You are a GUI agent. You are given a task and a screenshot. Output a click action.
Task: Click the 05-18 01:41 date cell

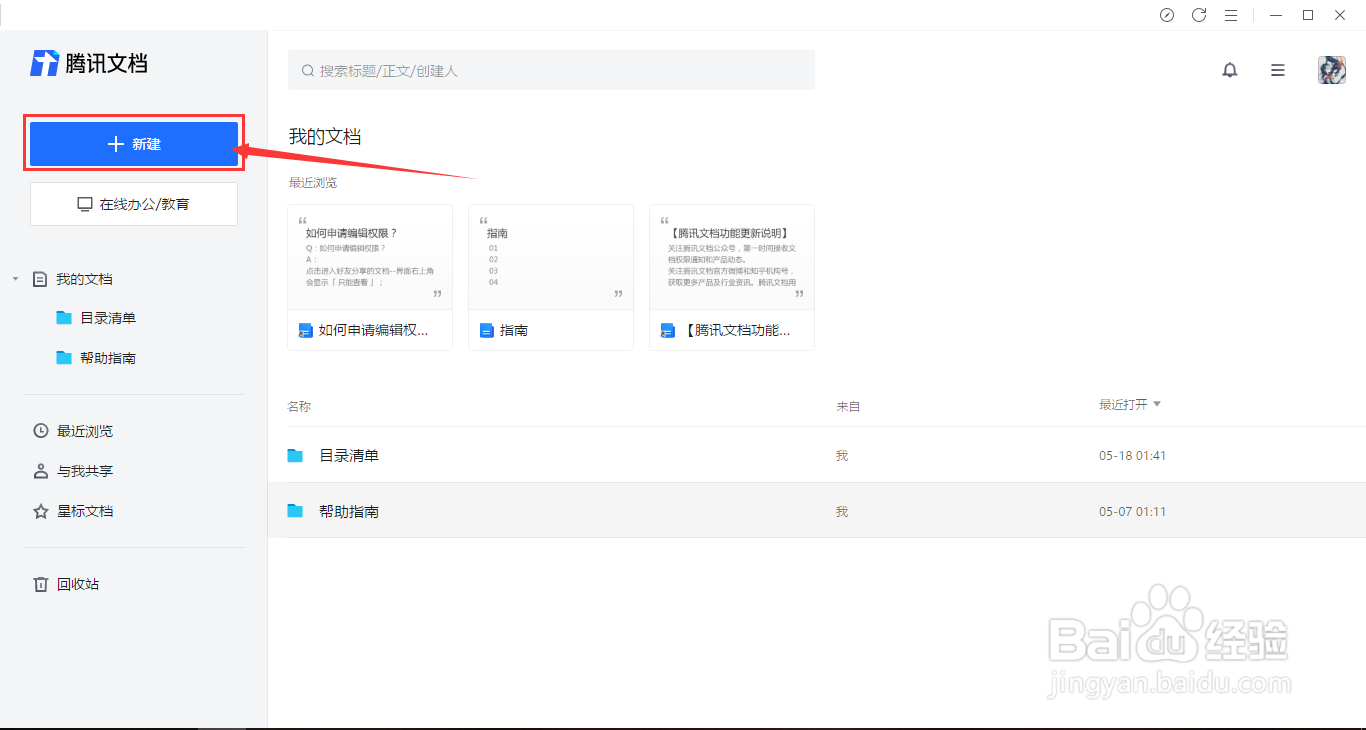click(1132, 455)
